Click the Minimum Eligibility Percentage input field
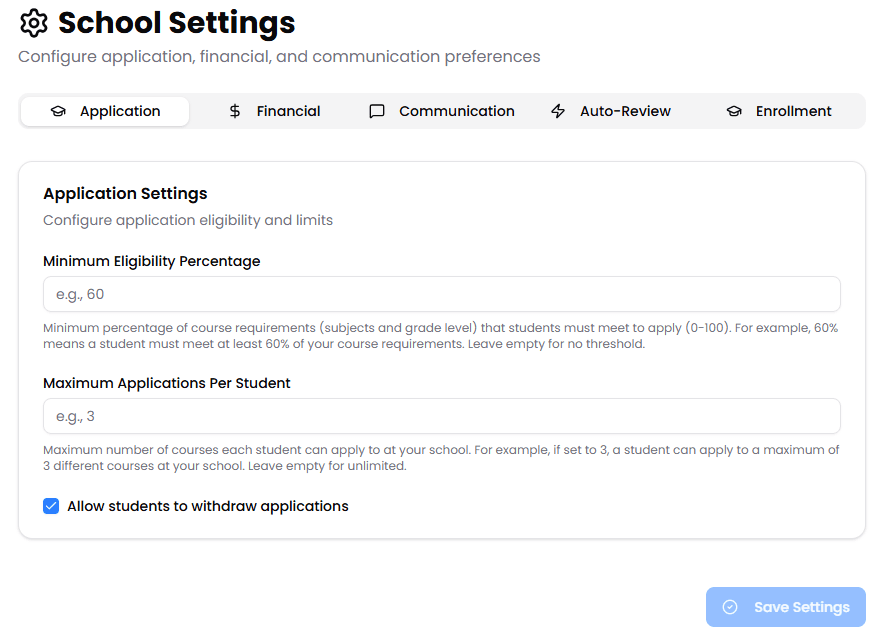Screen dimensions: 882x633 441,293
